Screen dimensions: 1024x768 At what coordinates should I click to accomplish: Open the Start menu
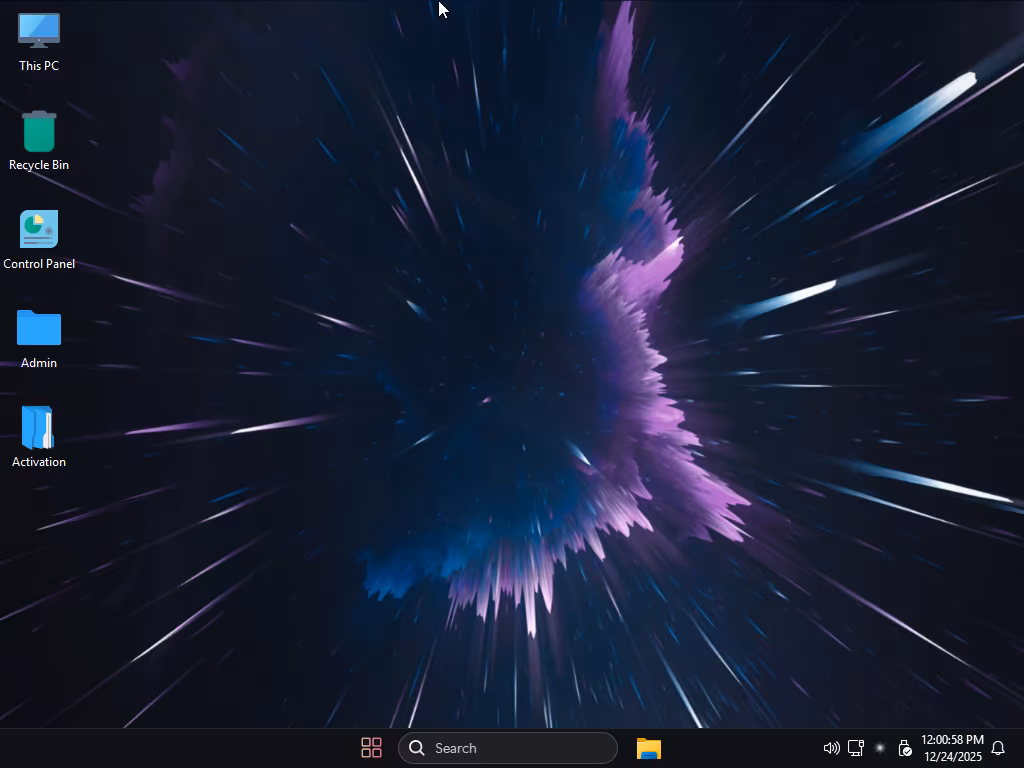tap(371, 748)
